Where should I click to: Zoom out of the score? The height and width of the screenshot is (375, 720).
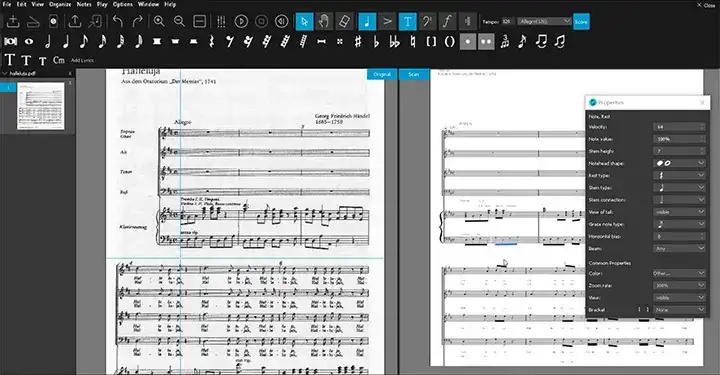[x=179, y=22]
